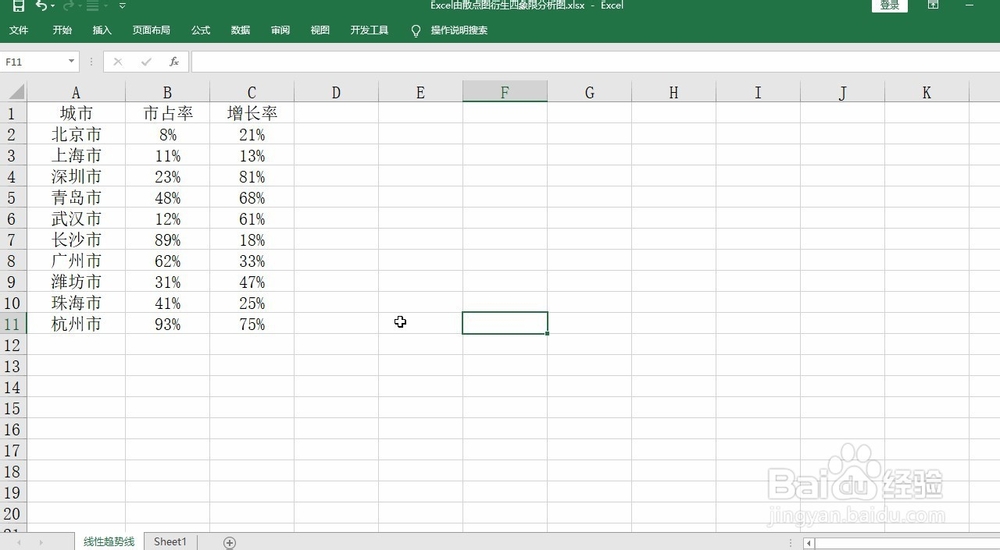This screenshot has height=550, width=1000.
Task: Click the 89% market share cell
Action: 167,240
